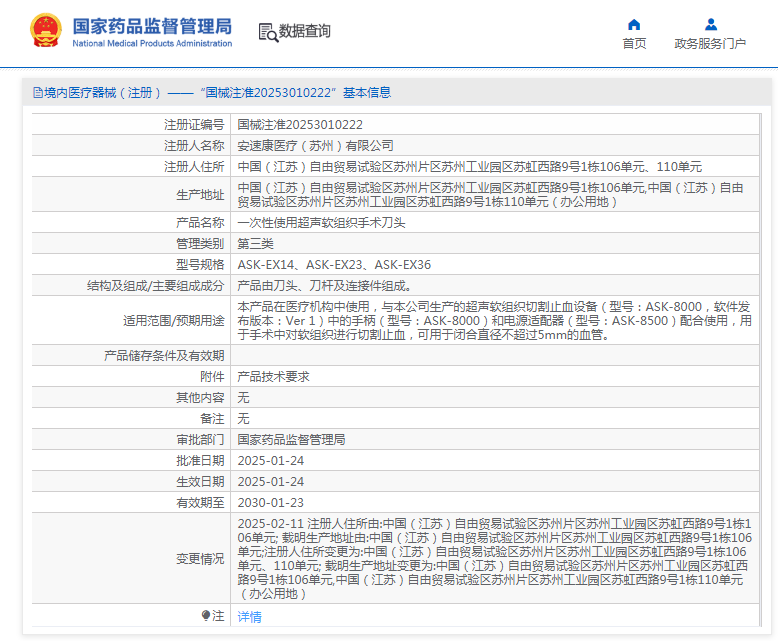
Task: Open 政务服务门户 link
Action: [710, 44]
